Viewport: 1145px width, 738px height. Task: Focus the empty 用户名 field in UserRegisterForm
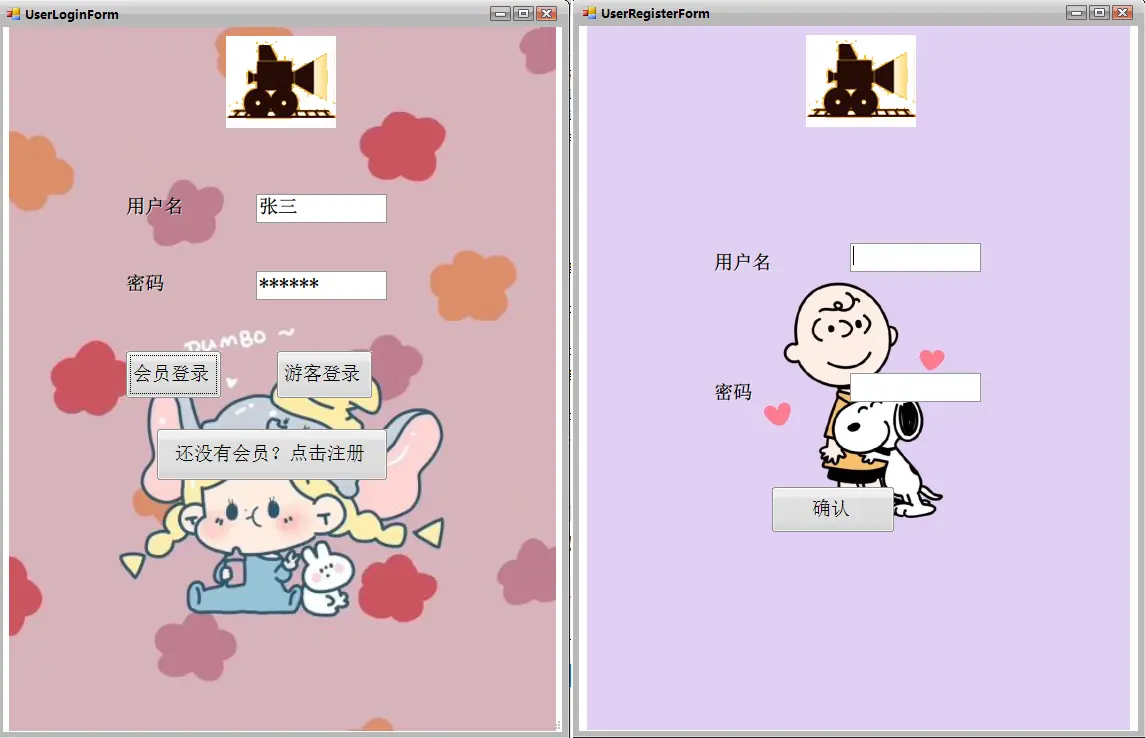click(915, 257)
